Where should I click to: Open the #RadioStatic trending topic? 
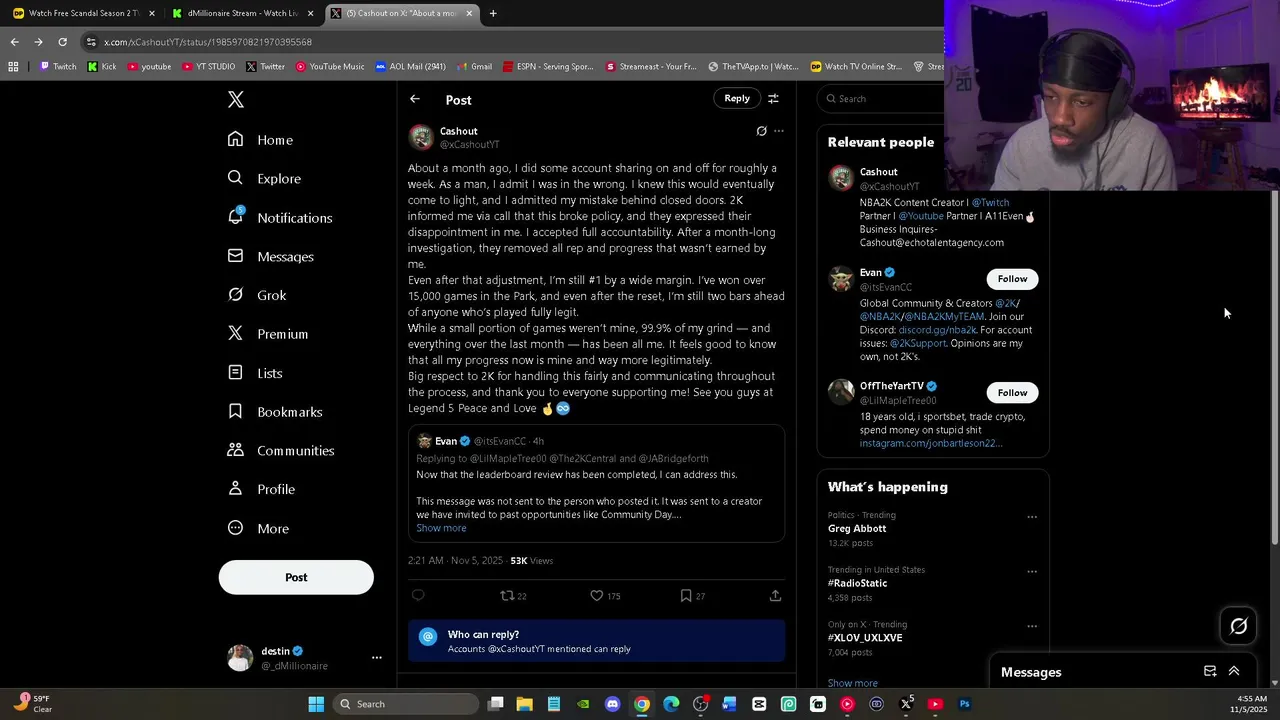click(857, 583)
